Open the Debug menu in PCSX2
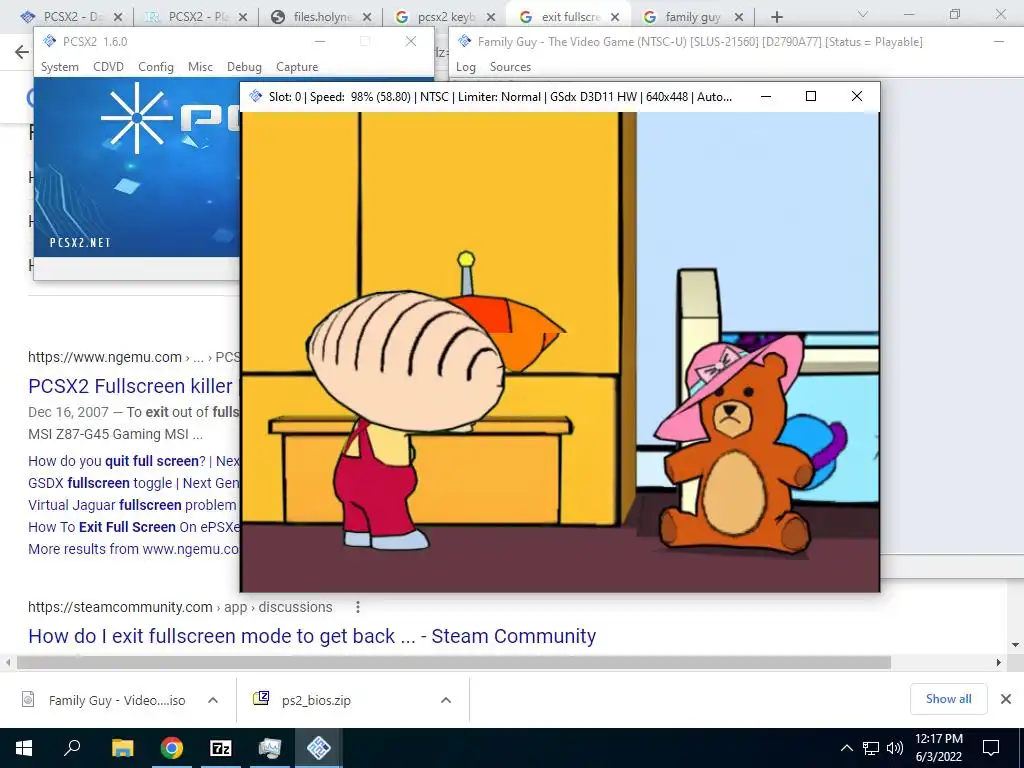 coord(244,67)
